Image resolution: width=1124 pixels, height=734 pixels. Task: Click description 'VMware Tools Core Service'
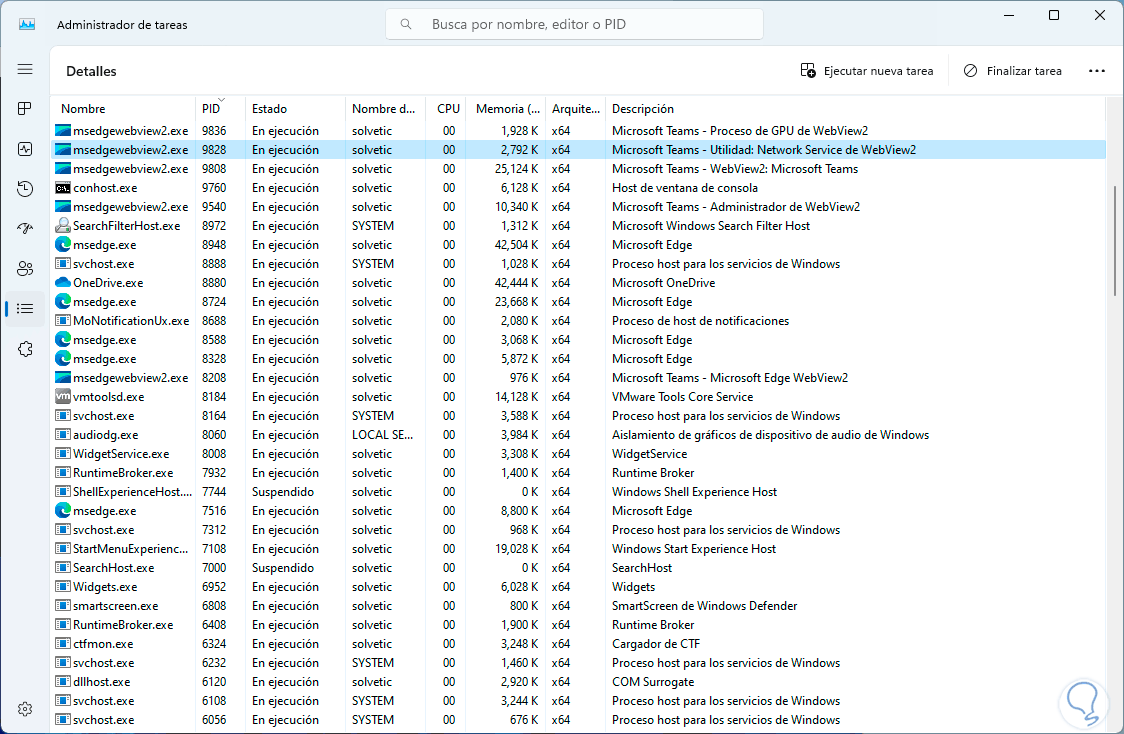pos(682,396)
